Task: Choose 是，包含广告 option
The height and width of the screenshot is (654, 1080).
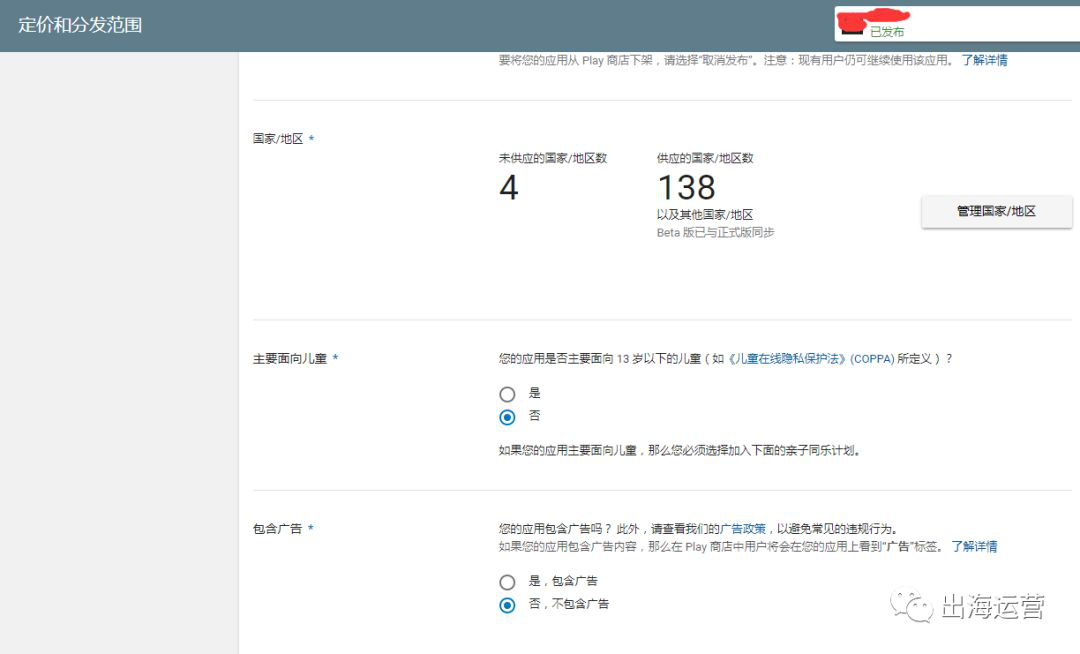Action: tap(508, 582)
